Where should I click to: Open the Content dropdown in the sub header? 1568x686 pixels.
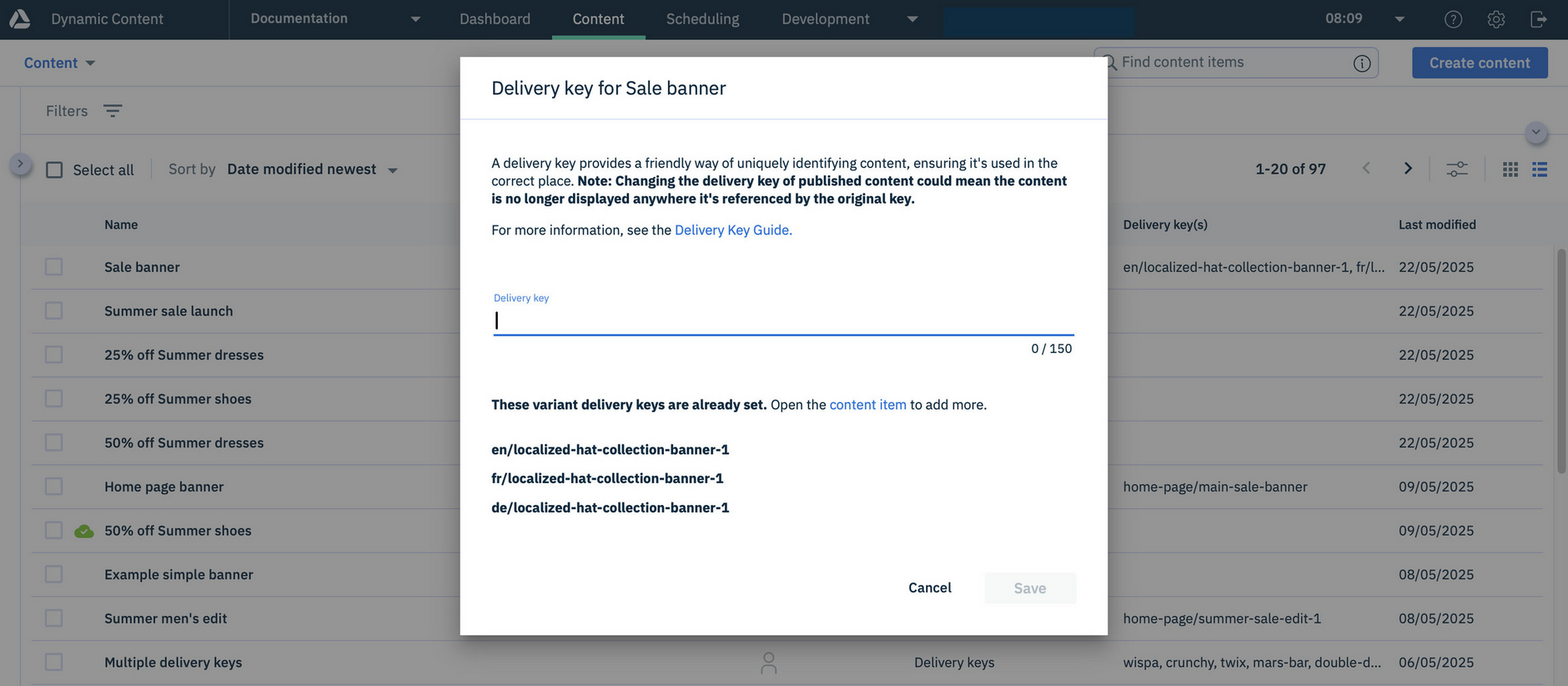point(59,63)
